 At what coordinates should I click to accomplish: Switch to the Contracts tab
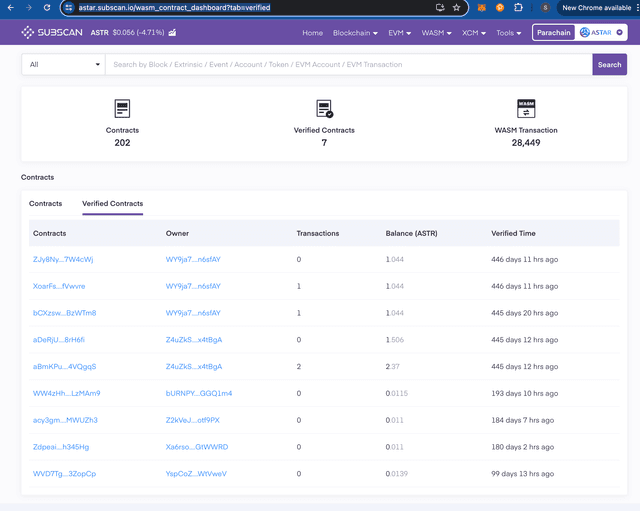coord(45,204)
